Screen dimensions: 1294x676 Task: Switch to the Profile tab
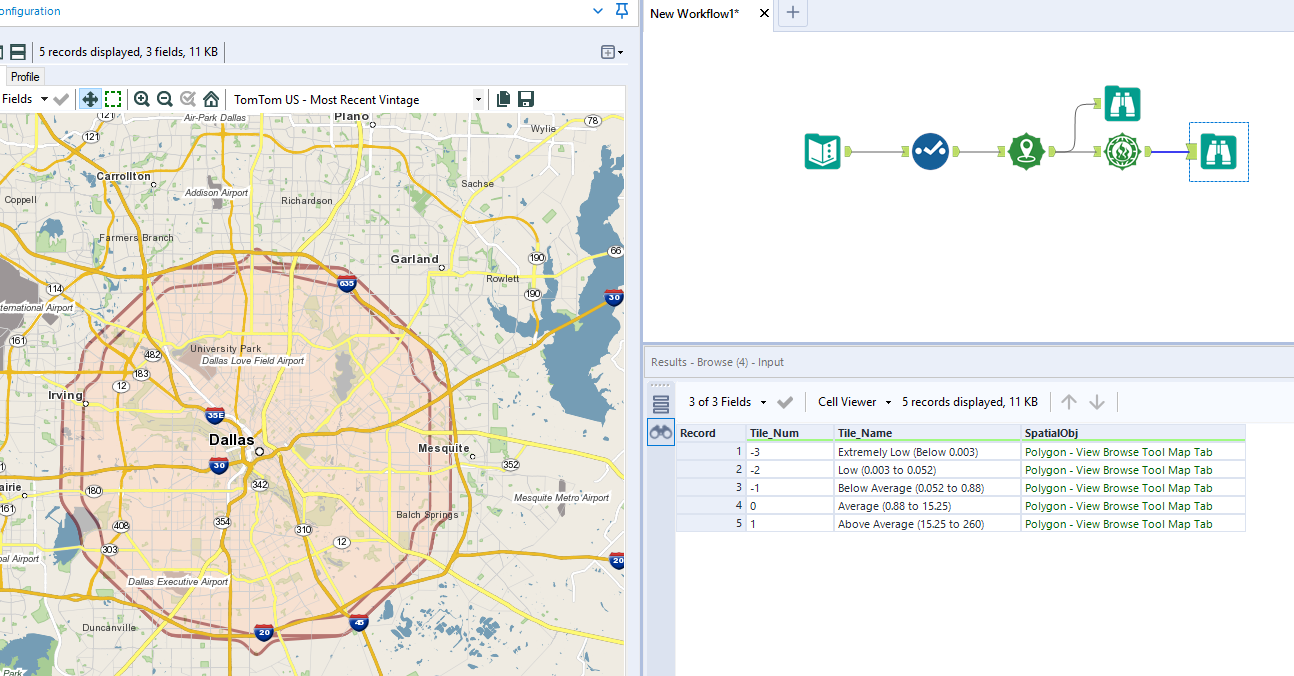(25, 76)
